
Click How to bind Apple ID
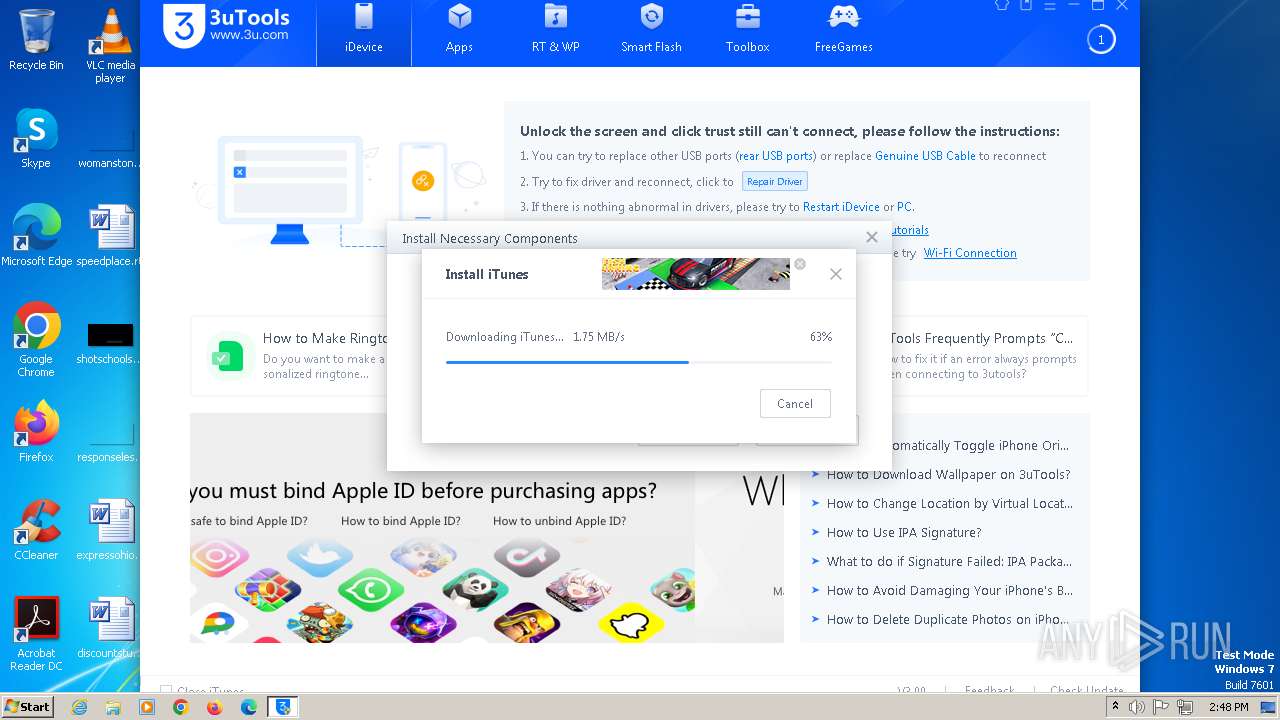[400, 521]
